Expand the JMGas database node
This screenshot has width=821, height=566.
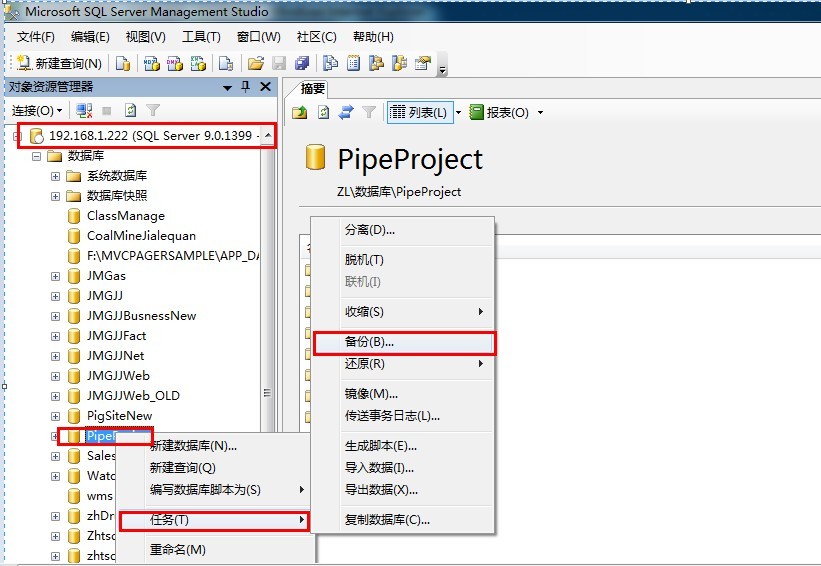56,276
